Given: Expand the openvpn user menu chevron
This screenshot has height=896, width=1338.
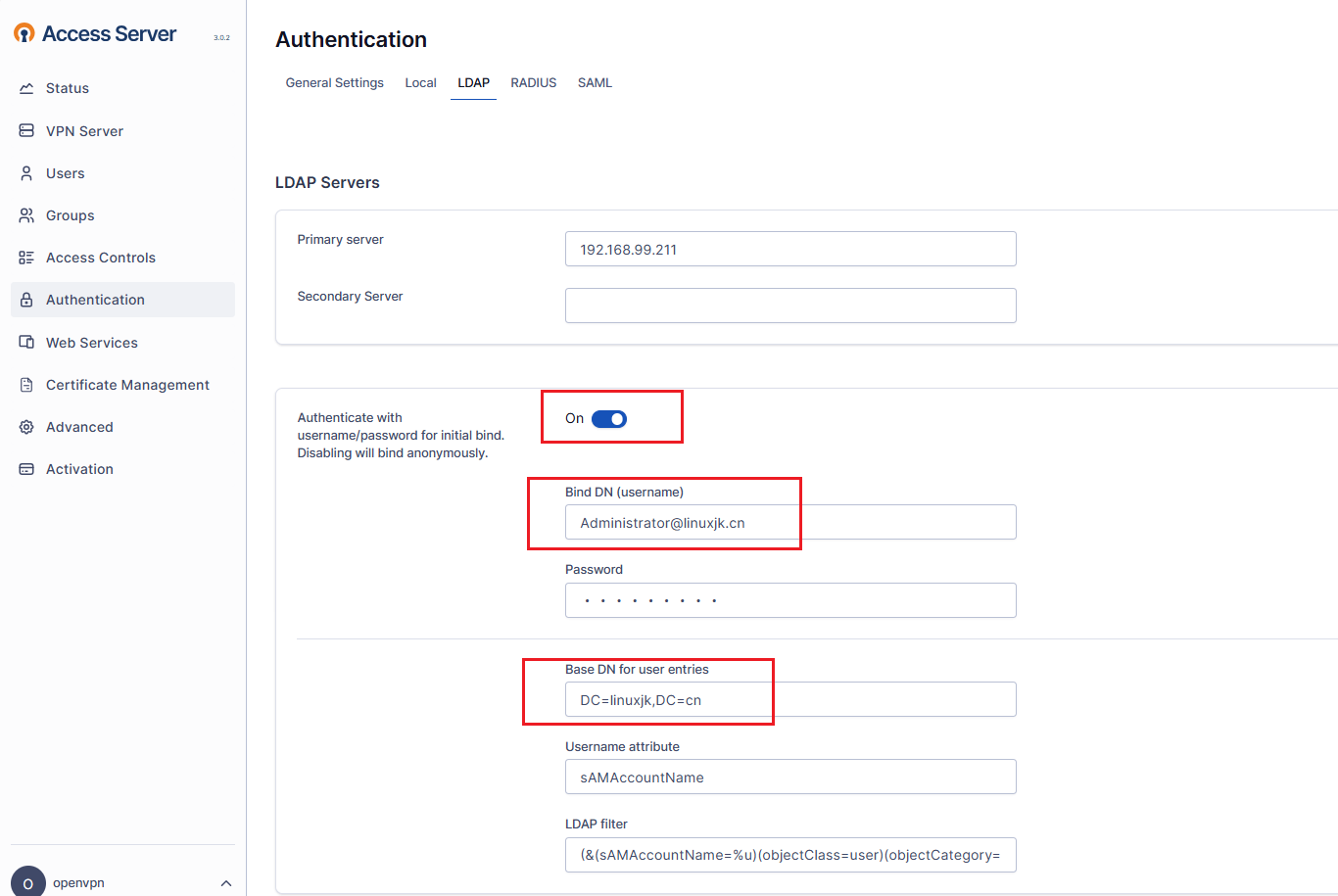Looking at the screenshot, I should (226, 883).
